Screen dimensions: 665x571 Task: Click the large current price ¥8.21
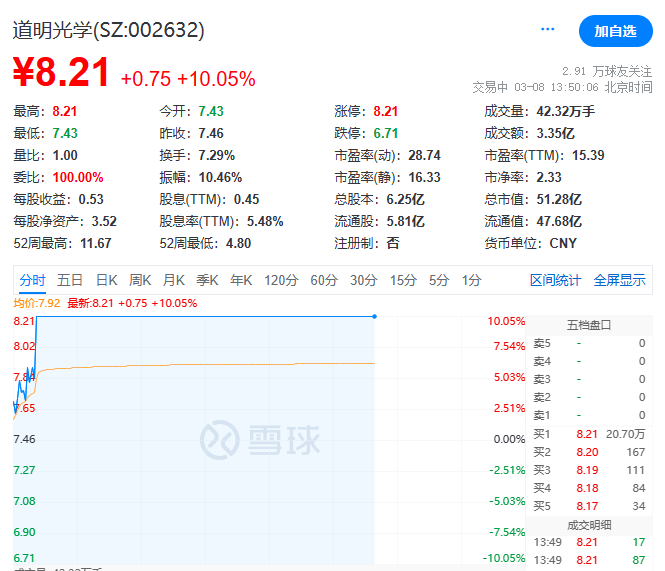click(61, 73)
